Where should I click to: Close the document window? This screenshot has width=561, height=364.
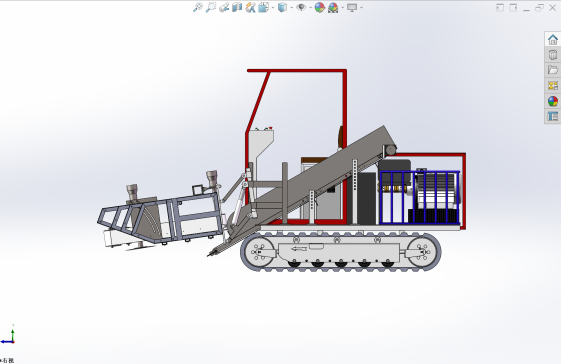pos(552,8)
